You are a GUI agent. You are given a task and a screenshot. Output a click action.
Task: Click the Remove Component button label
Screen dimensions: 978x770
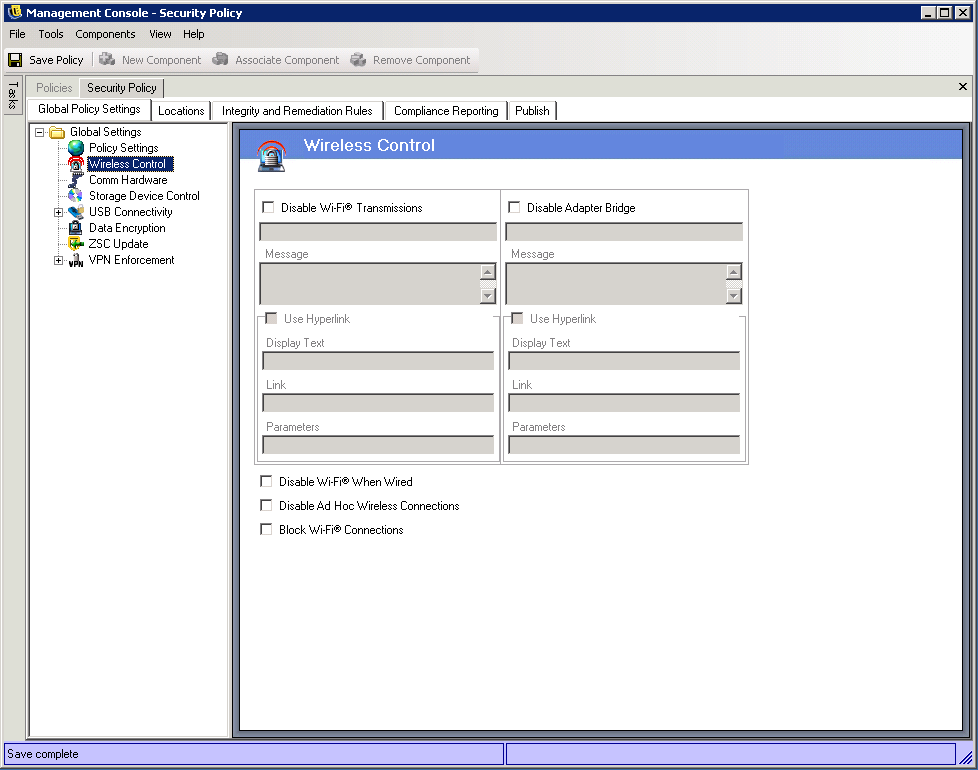tap(422, 60)
